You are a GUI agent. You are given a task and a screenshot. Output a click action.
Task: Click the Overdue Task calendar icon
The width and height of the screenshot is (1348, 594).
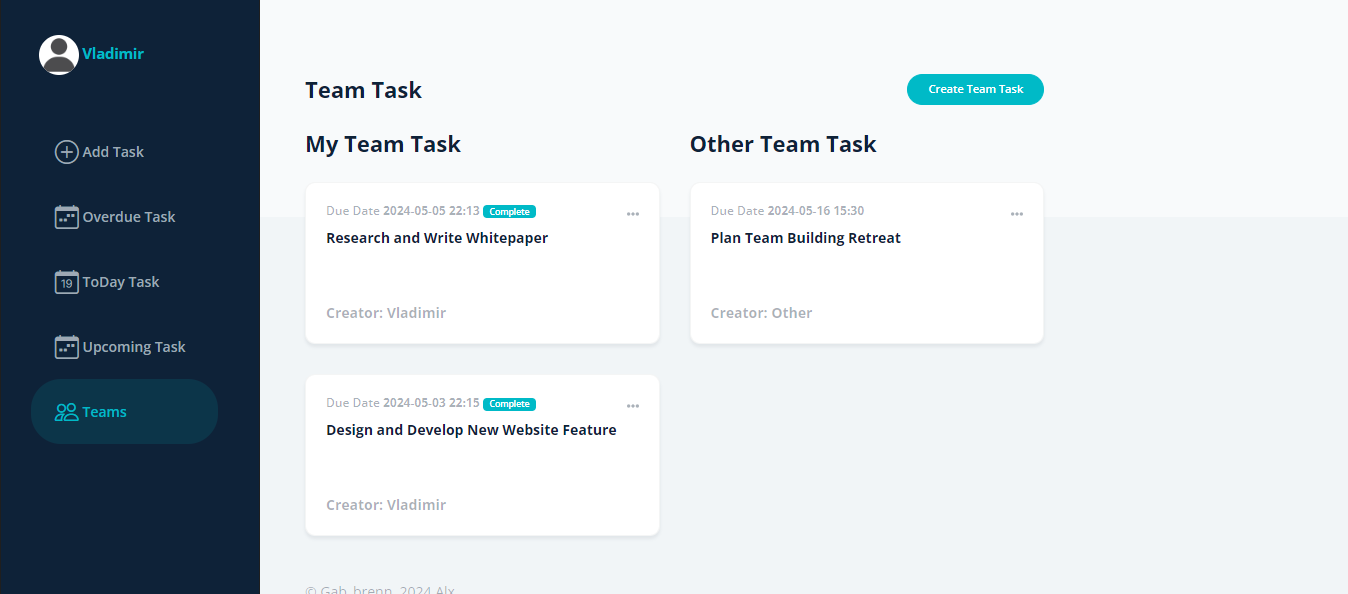click(66, 217)
